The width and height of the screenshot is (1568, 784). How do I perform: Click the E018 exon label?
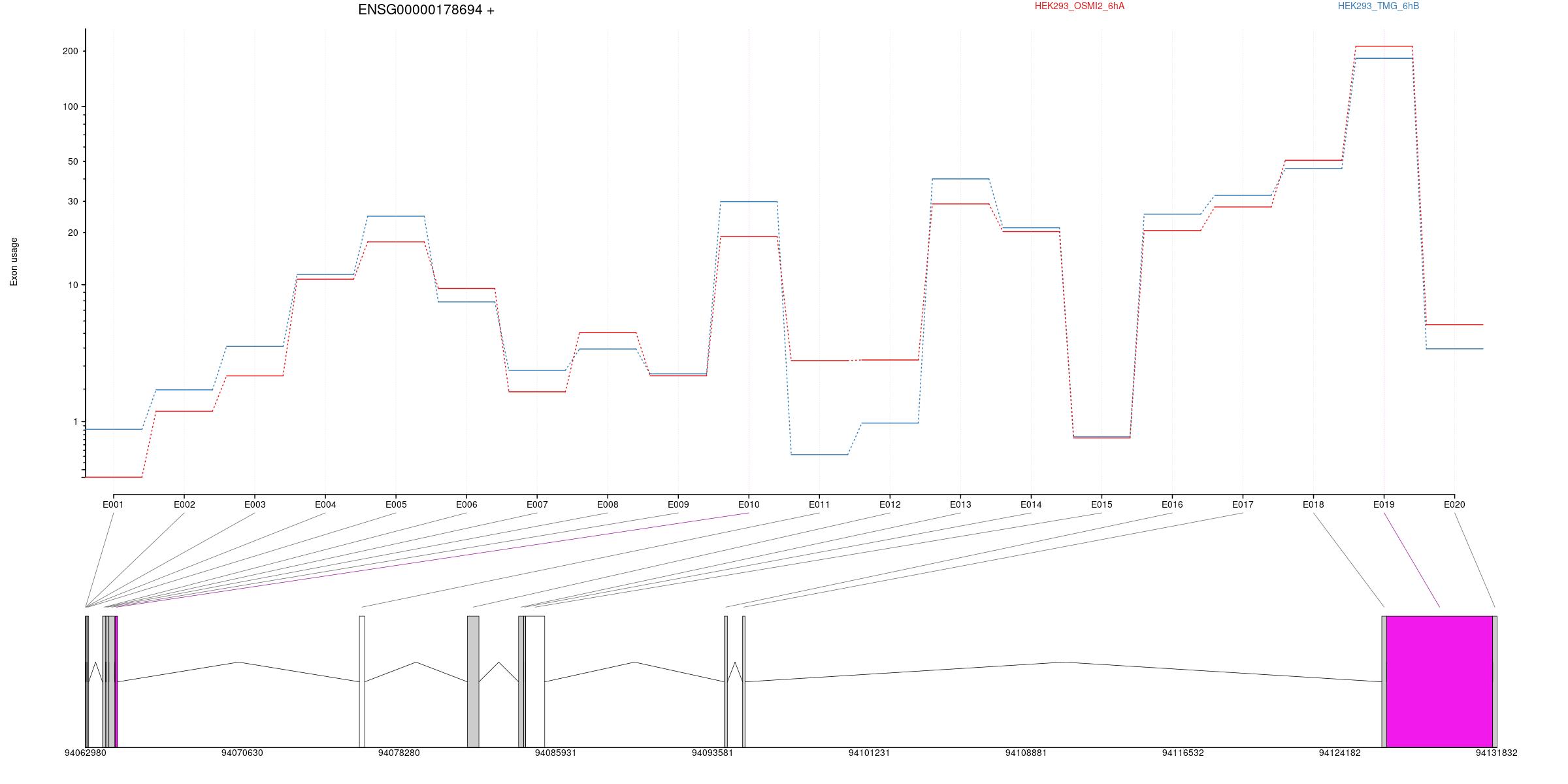click(x=1313, y=504)
